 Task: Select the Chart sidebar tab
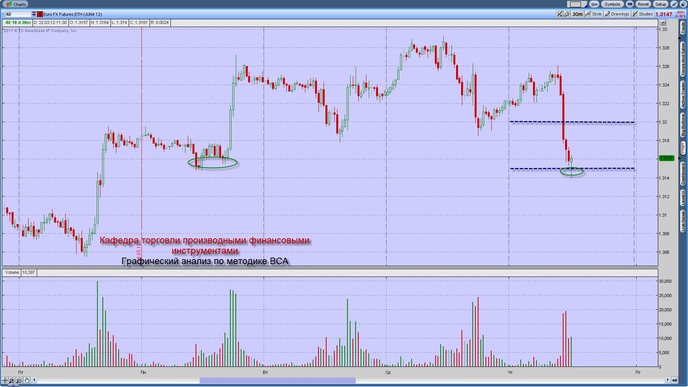click(683, 147)
